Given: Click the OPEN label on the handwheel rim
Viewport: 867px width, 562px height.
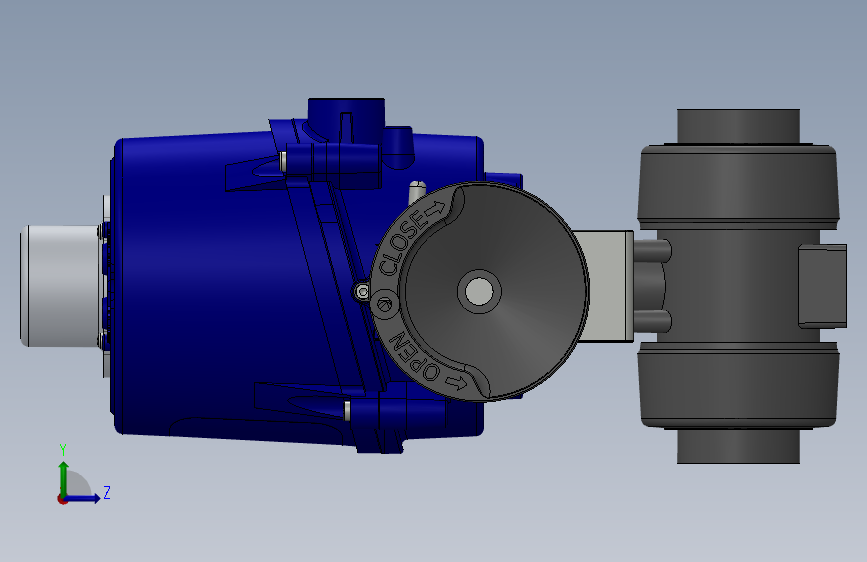Looking at the screenshot, I should point(415,357).
